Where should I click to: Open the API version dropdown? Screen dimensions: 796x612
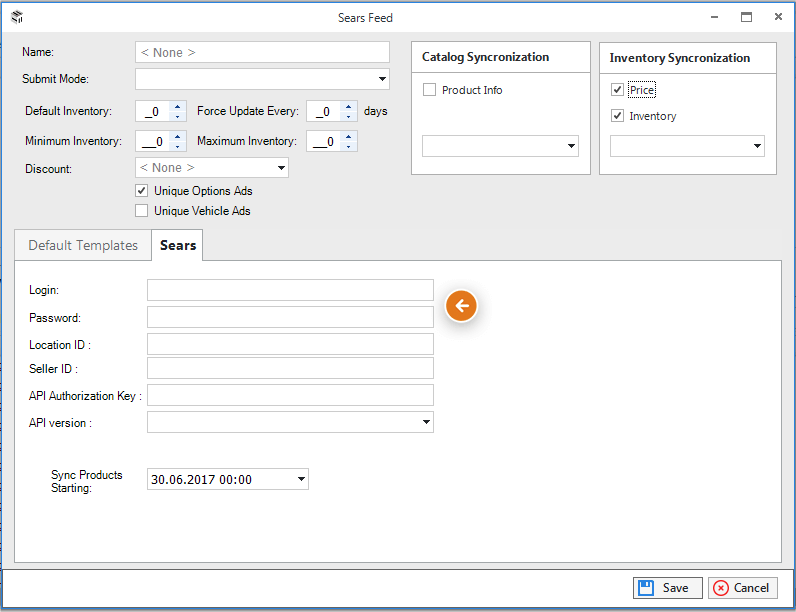290,422
